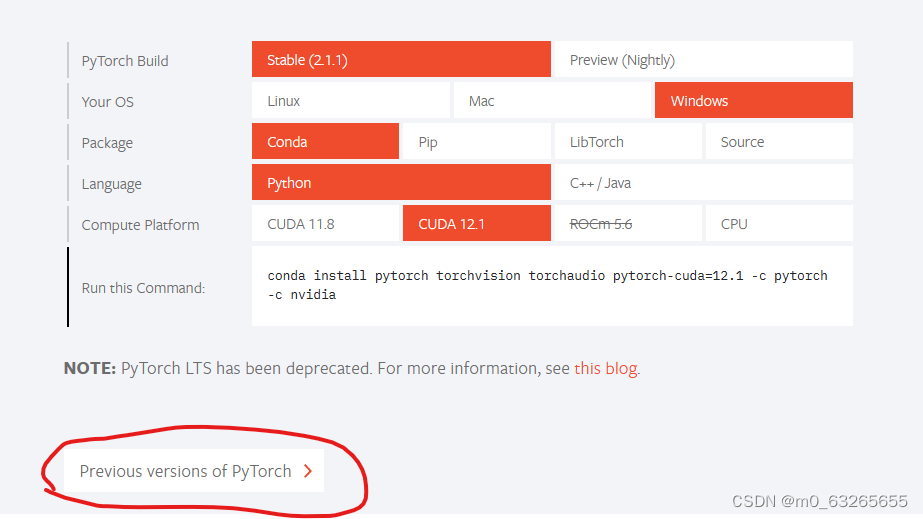The image size is (923, 519).
Task: Select the Pip package option
Action: (477, 141)
